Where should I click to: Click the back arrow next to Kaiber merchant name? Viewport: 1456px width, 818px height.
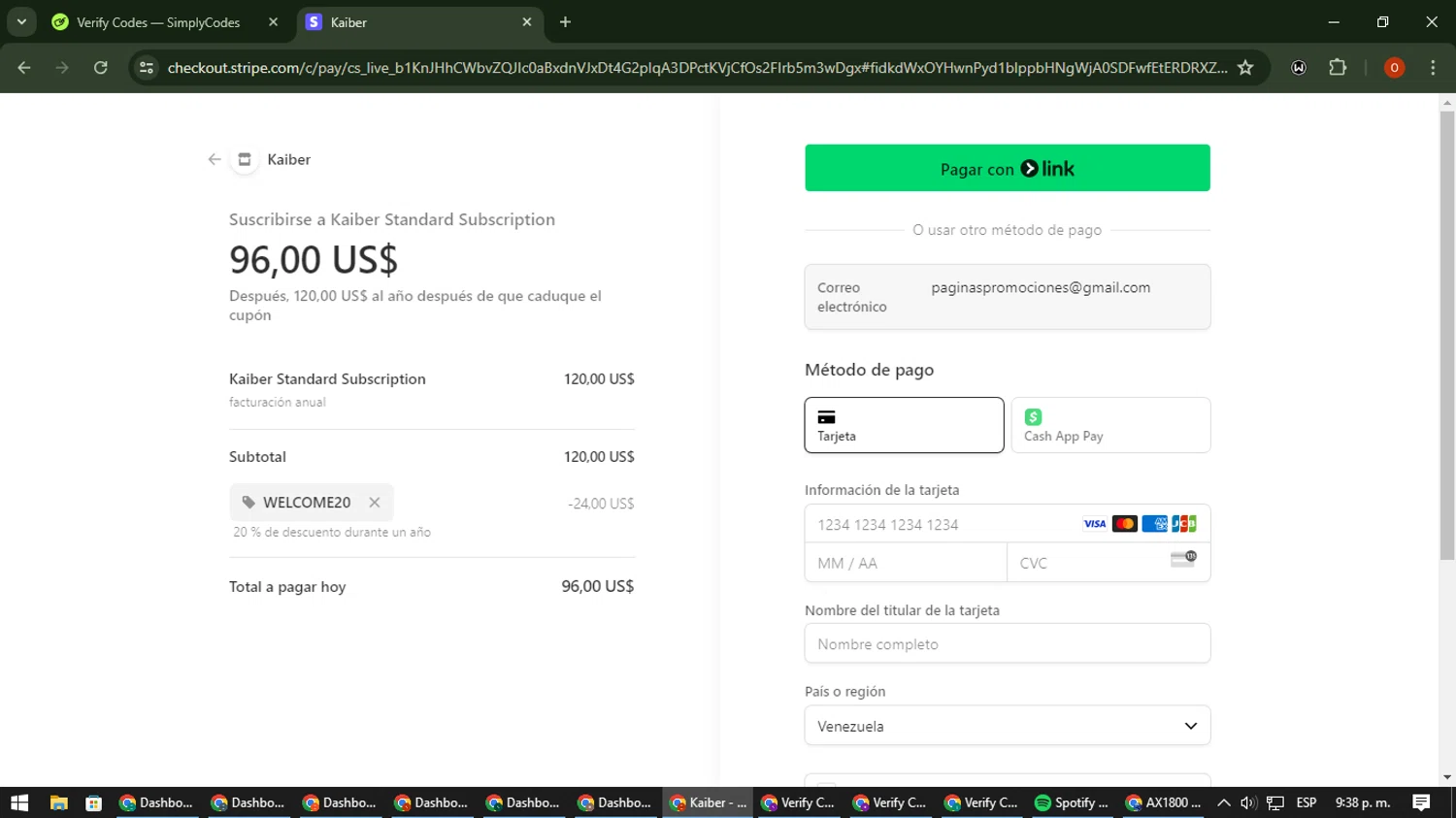point(215,159)
